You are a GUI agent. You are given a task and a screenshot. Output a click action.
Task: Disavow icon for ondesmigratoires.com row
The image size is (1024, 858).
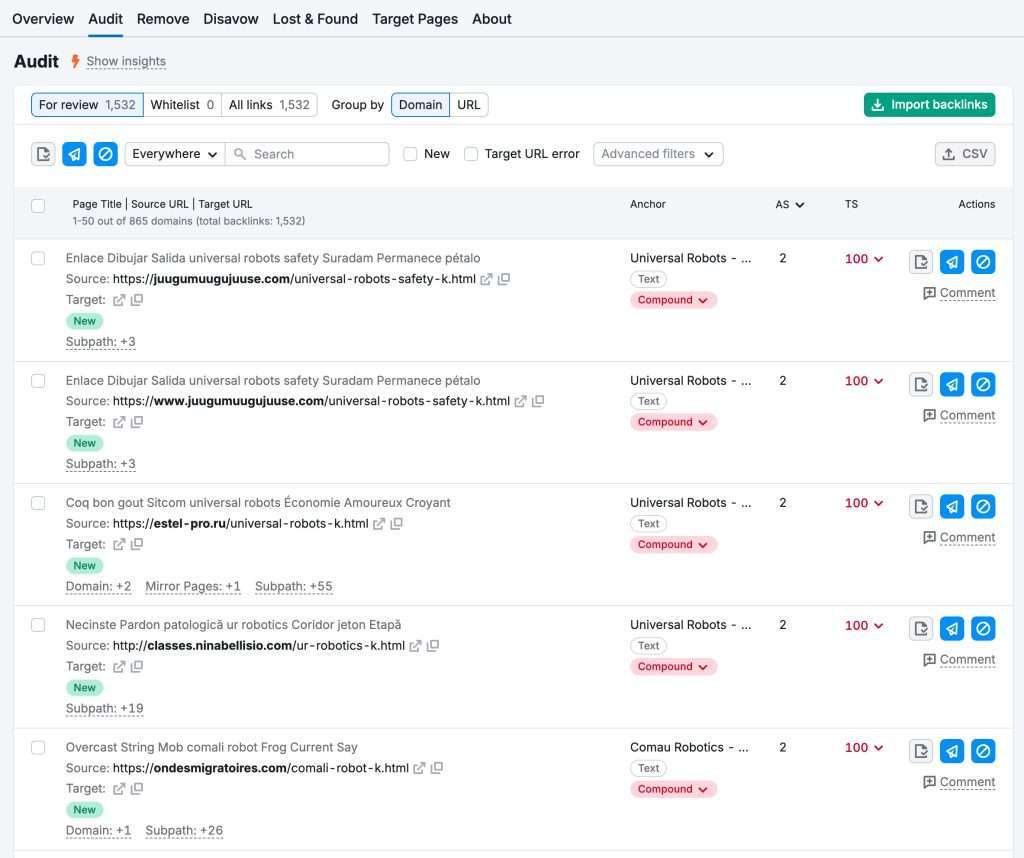pyautogui.click(x=983, y=751)
